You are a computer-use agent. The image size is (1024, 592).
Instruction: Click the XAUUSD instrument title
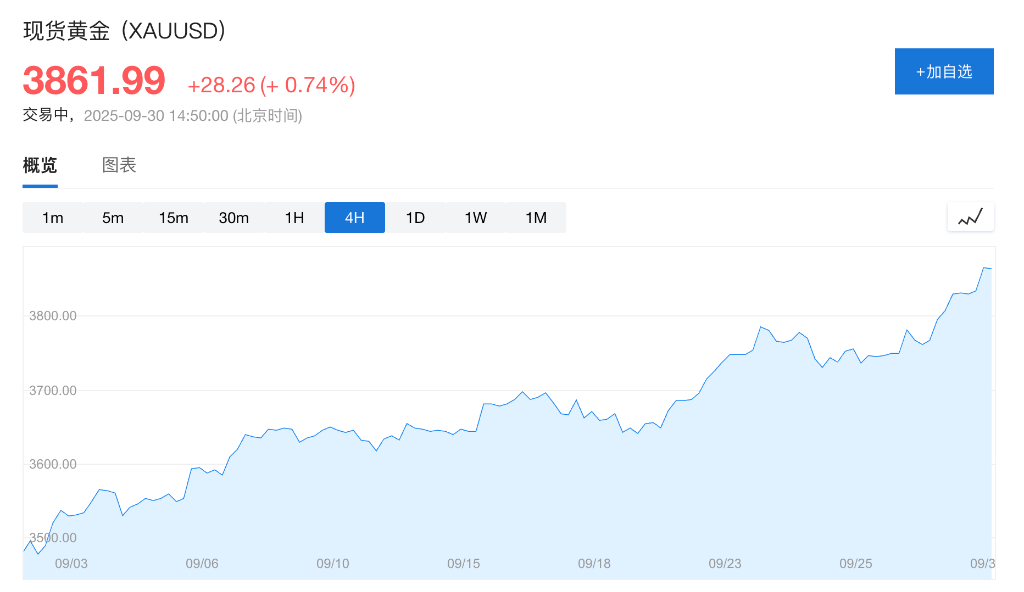tap(124, 31)
